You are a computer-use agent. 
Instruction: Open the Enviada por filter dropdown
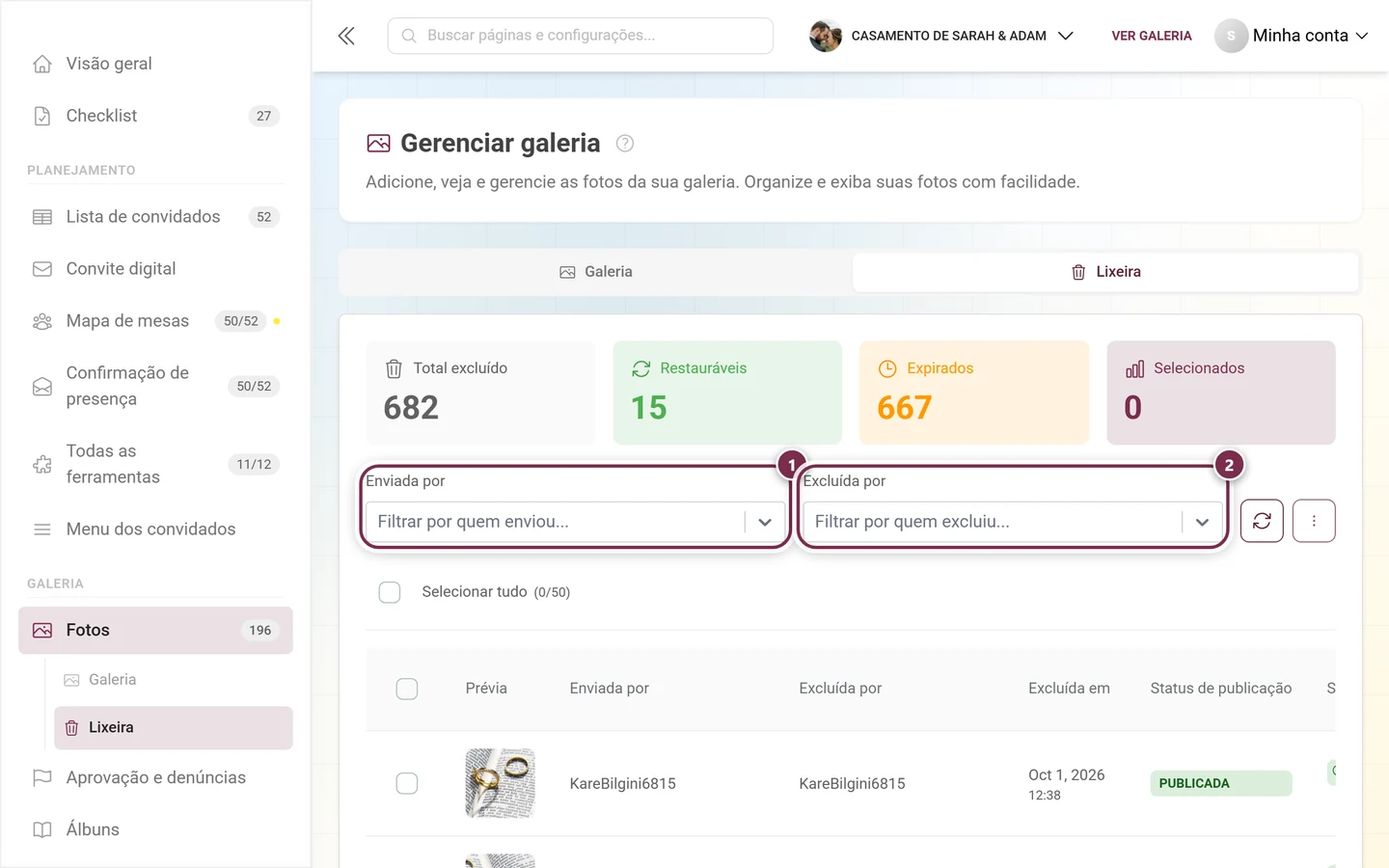(x=575, y=522)
